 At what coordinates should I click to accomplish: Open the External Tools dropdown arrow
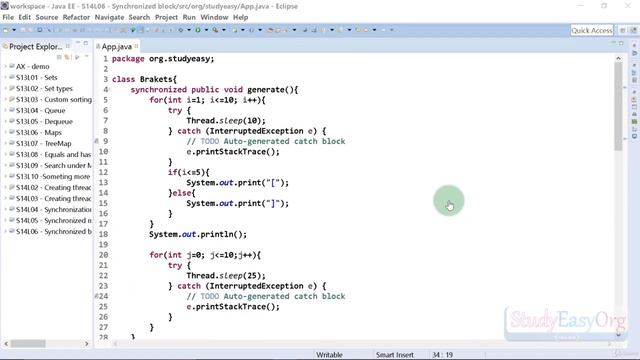click(x=224, y=30)
